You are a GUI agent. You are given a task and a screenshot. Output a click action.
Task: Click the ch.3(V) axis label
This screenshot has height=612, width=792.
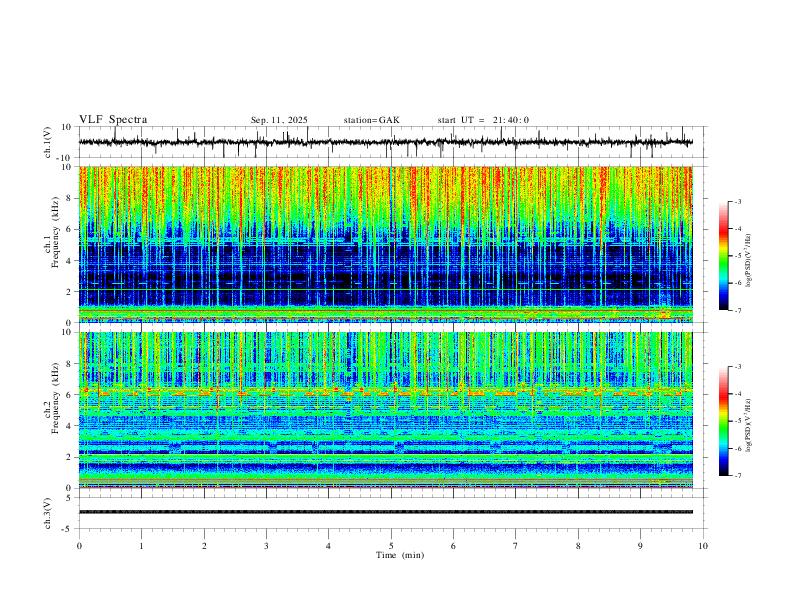click(48, 513)
